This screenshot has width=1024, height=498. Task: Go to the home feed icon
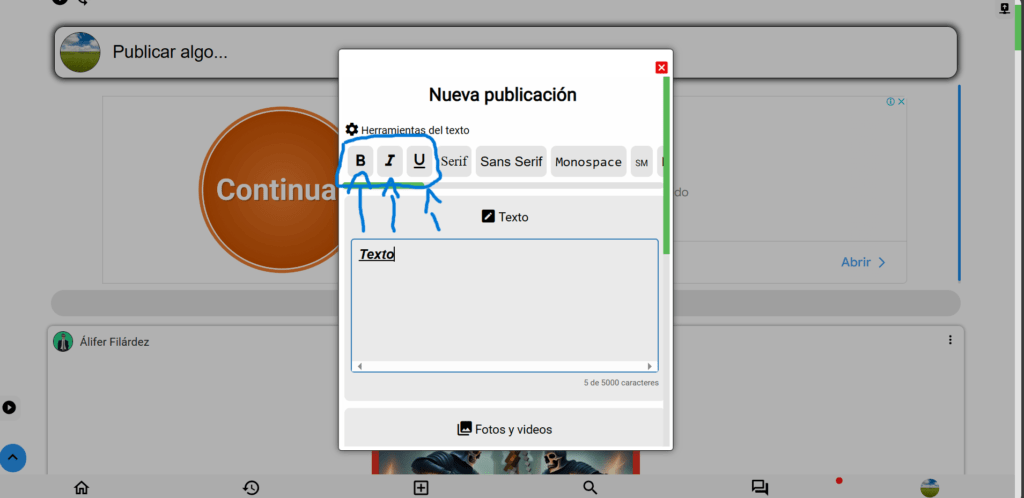[81, 488]
